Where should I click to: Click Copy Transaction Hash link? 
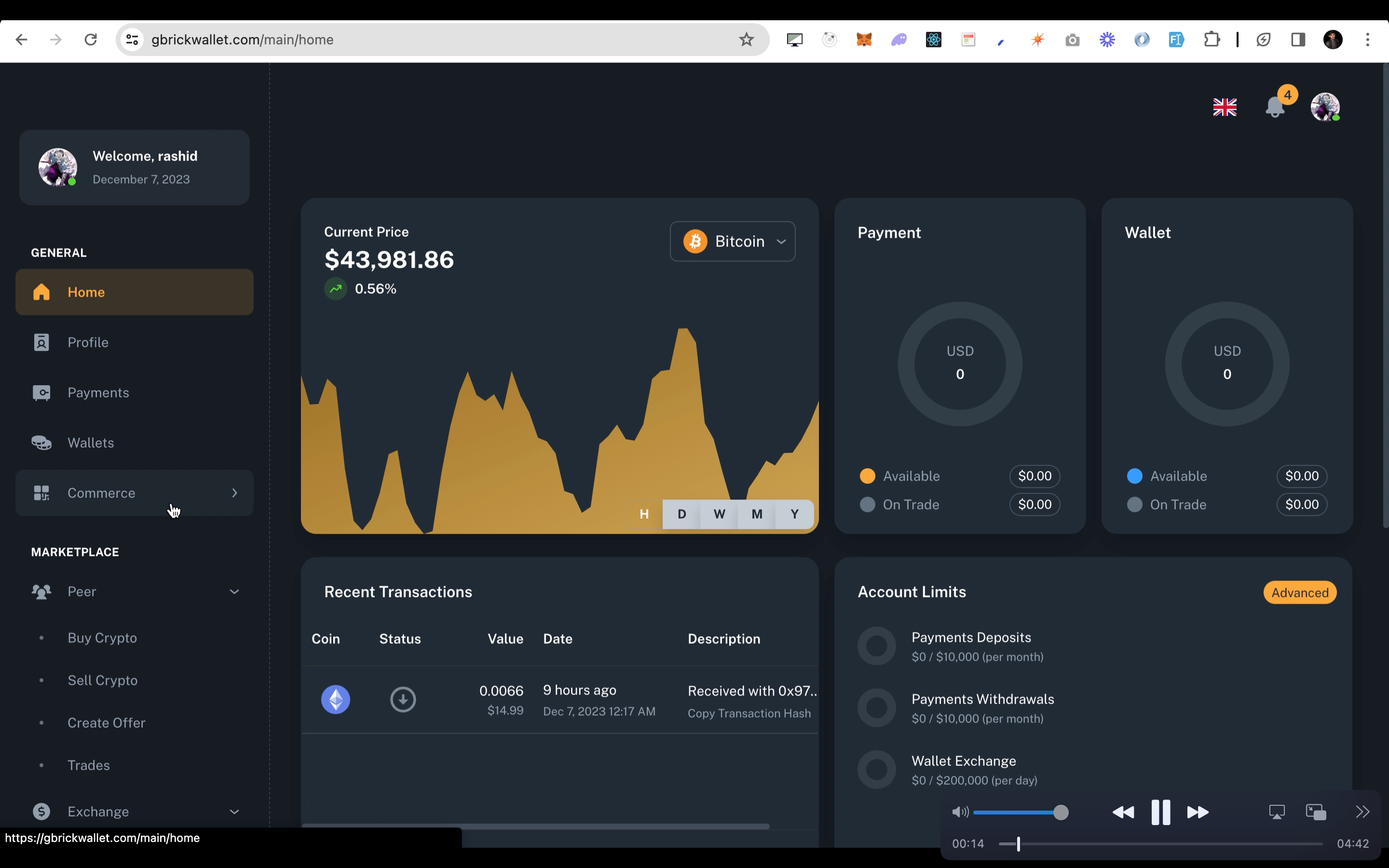749,713
